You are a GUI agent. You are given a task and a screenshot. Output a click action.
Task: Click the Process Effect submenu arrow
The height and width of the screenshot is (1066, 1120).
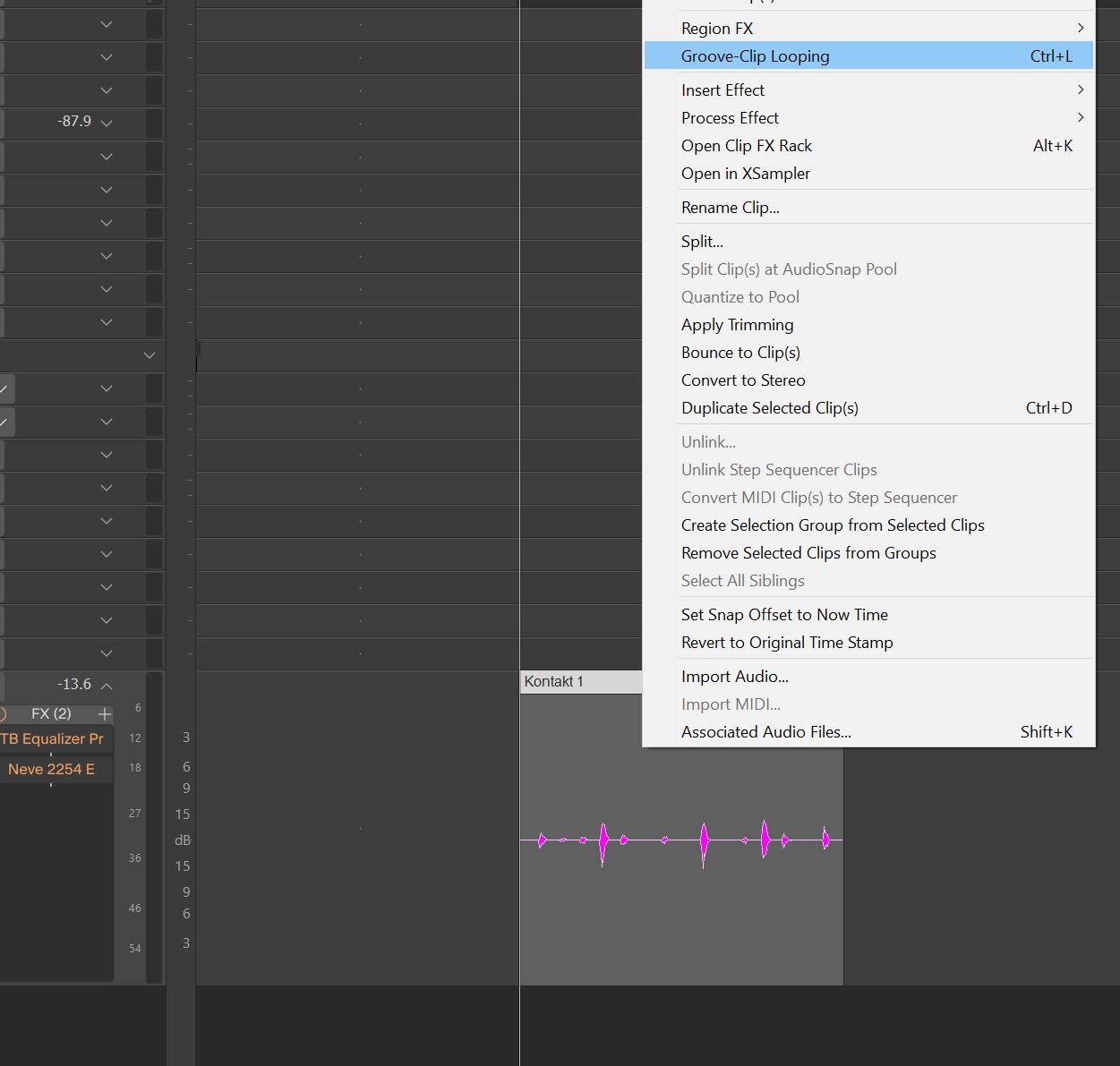pos(1081,117)
